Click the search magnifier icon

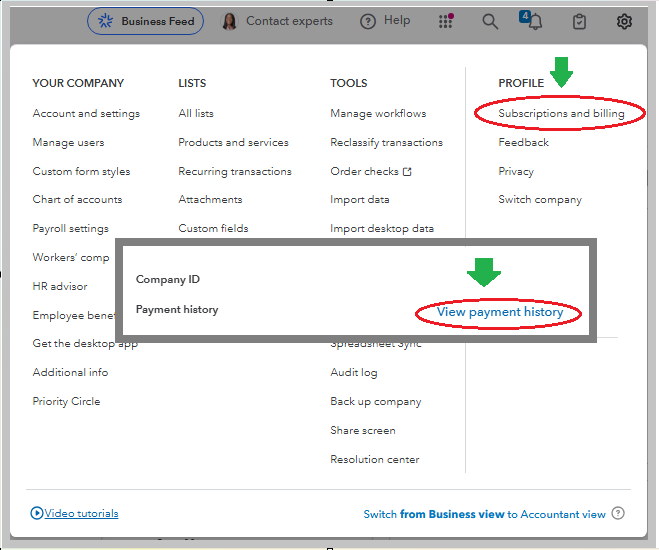click(490, 21)
